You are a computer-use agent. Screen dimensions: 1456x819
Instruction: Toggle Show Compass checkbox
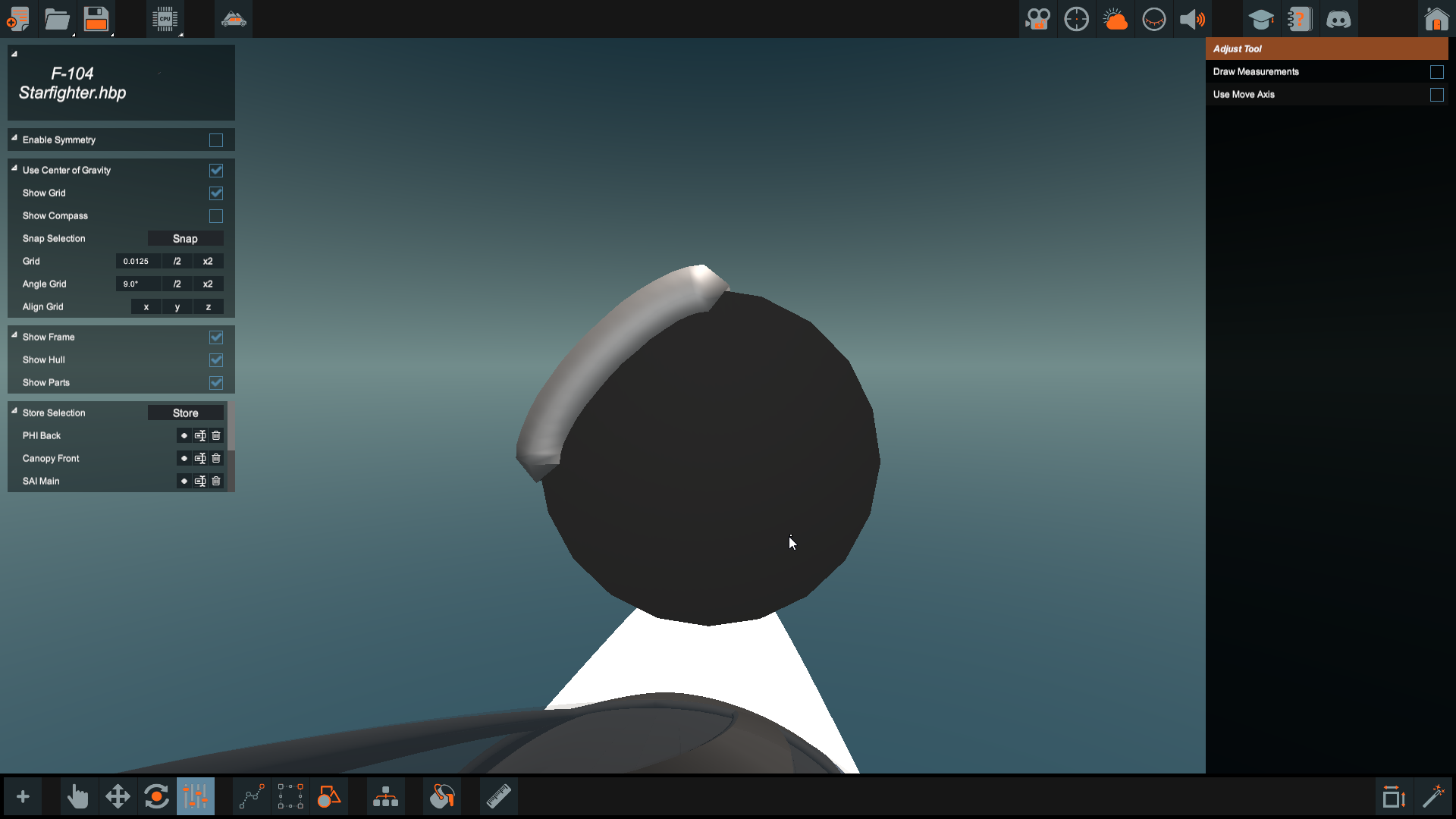click(216, 216)
